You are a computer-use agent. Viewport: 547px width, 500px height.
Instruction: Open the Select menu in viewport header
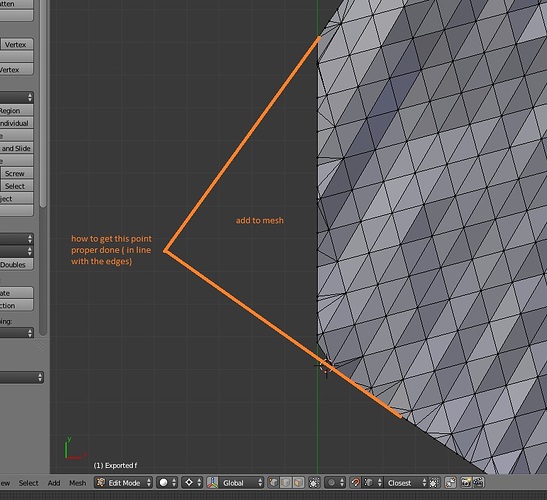pos(29,483)
